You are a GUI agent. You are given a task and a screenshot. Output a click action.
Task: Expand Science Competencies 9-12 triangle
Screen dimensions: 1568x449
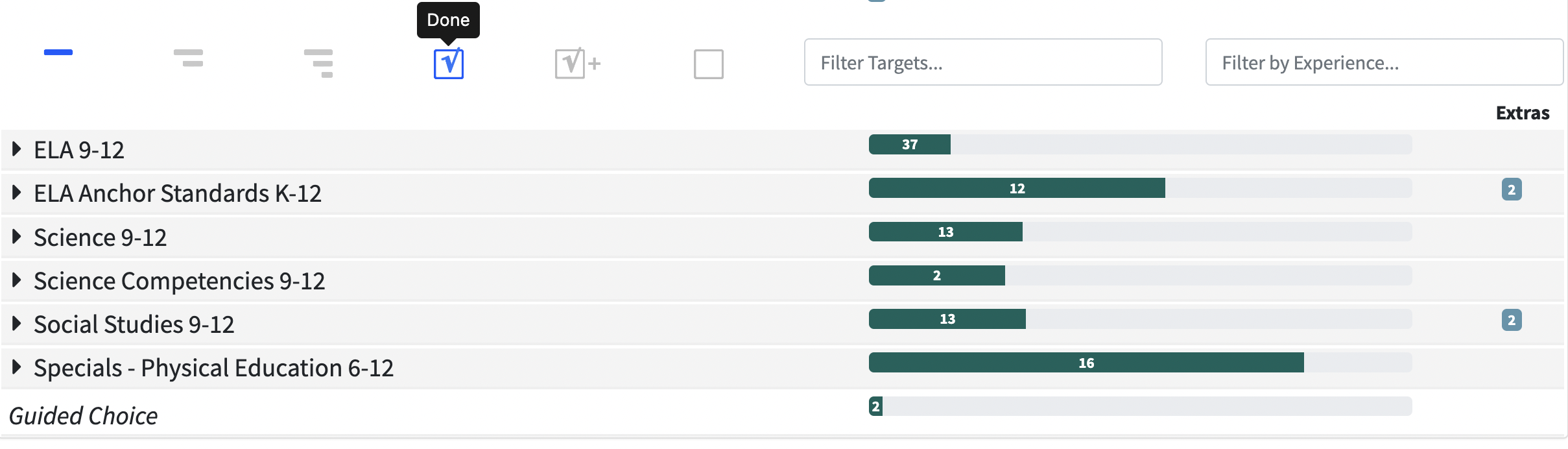(x=17, y=280)
